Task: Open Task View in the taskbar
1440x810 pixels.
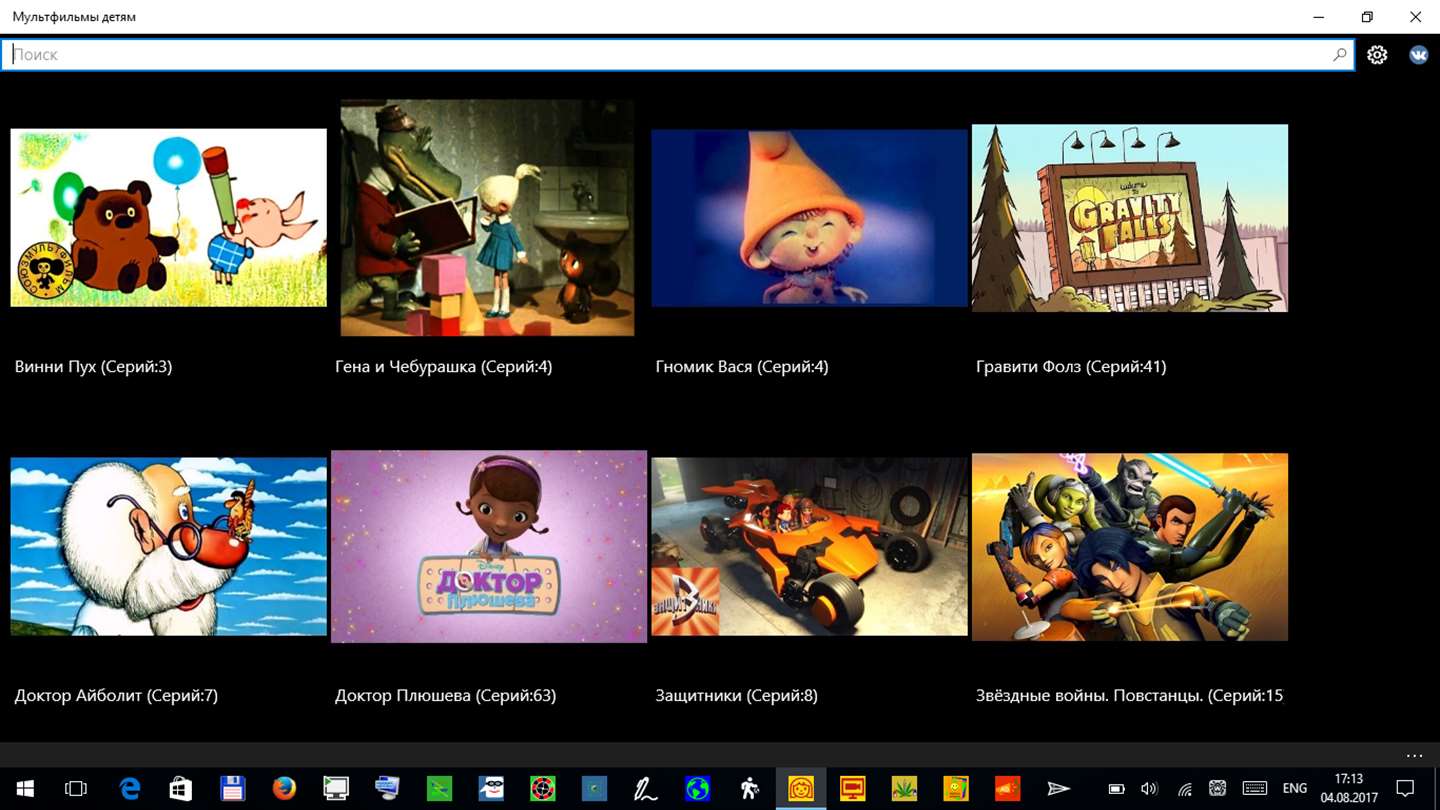Action: [76, 789]
